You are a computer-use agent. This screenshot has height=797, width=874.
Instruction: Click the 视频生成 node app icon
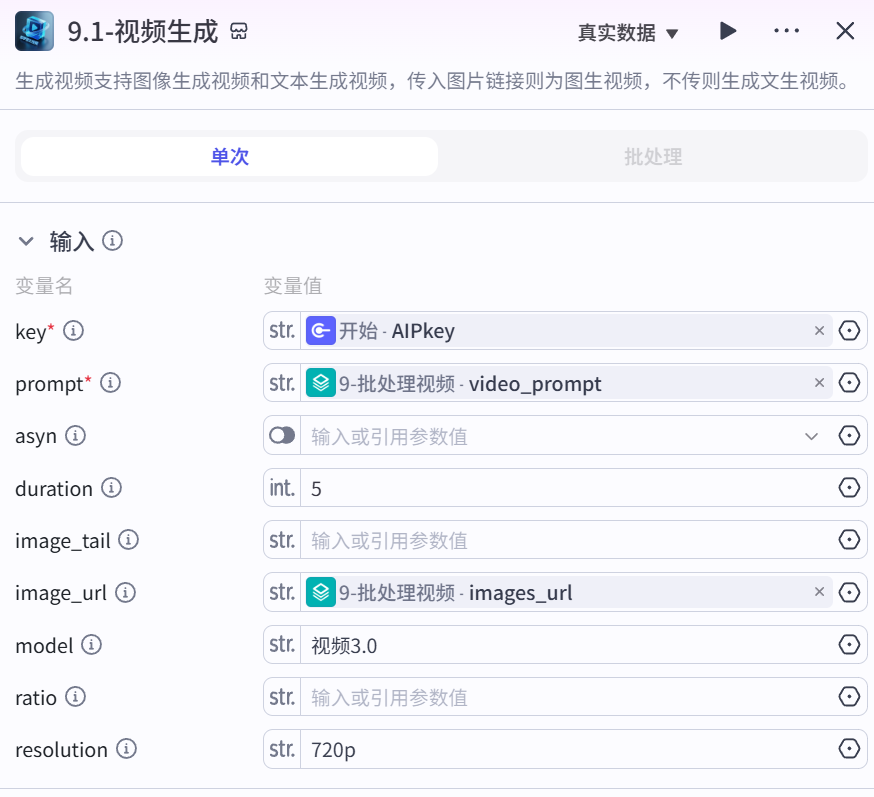tap(35, 31)
